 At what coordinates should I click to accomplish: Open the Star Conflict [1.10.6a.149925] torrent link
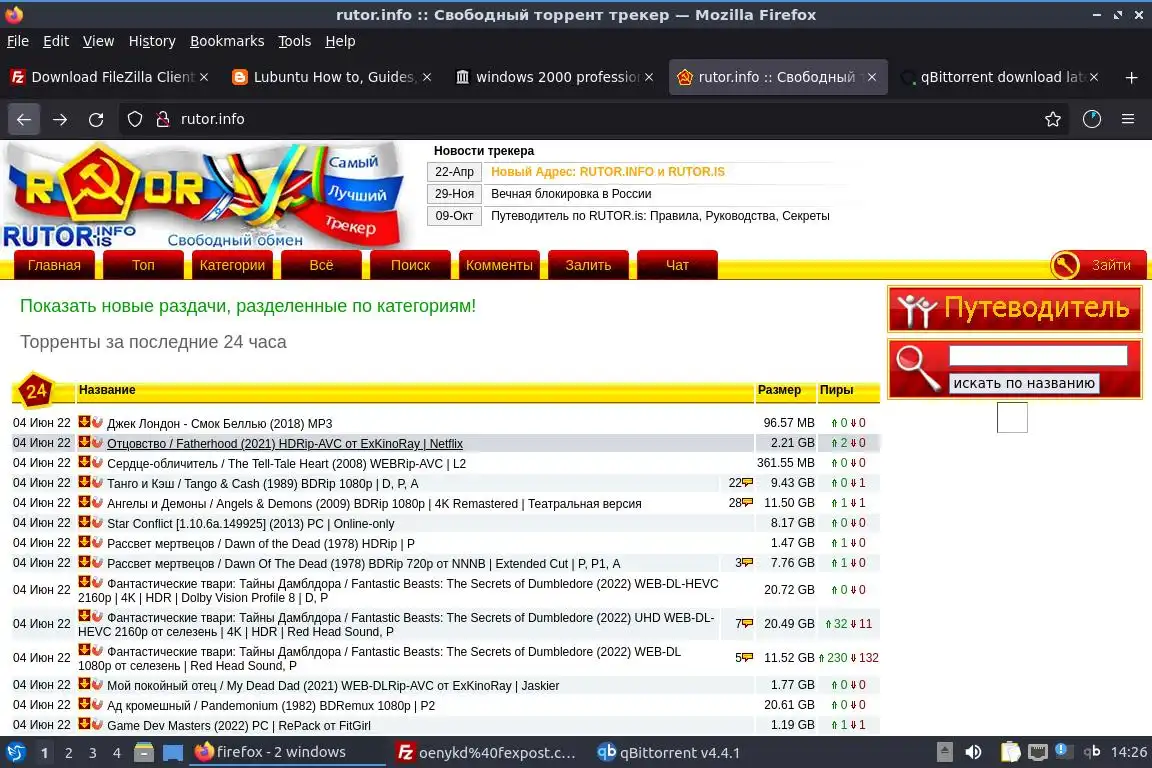[x=251, y=524]
